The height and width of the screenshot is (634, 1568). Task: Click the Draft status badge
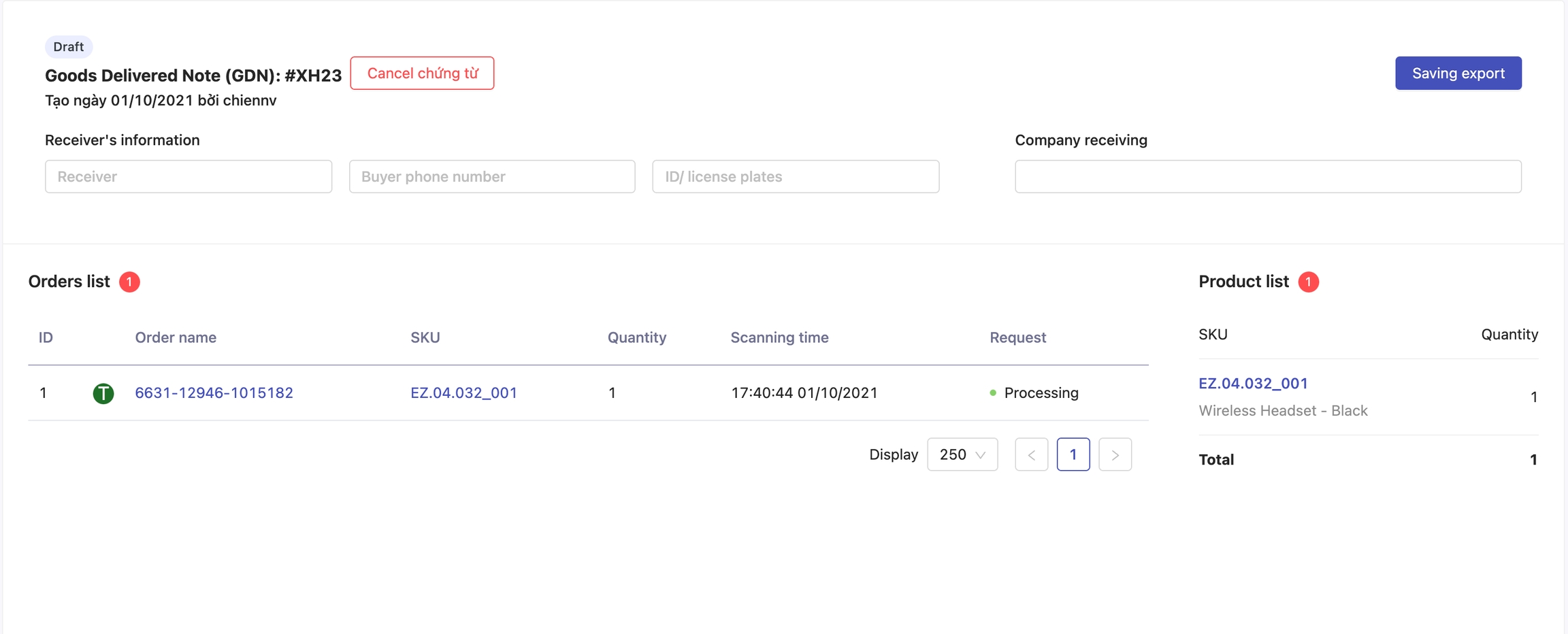(x=68, y=47)
